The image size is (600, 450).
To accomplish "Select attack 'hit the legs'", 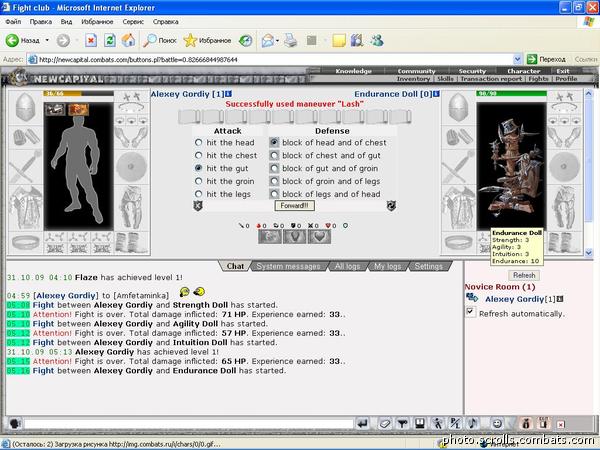I will coord(198,194).
